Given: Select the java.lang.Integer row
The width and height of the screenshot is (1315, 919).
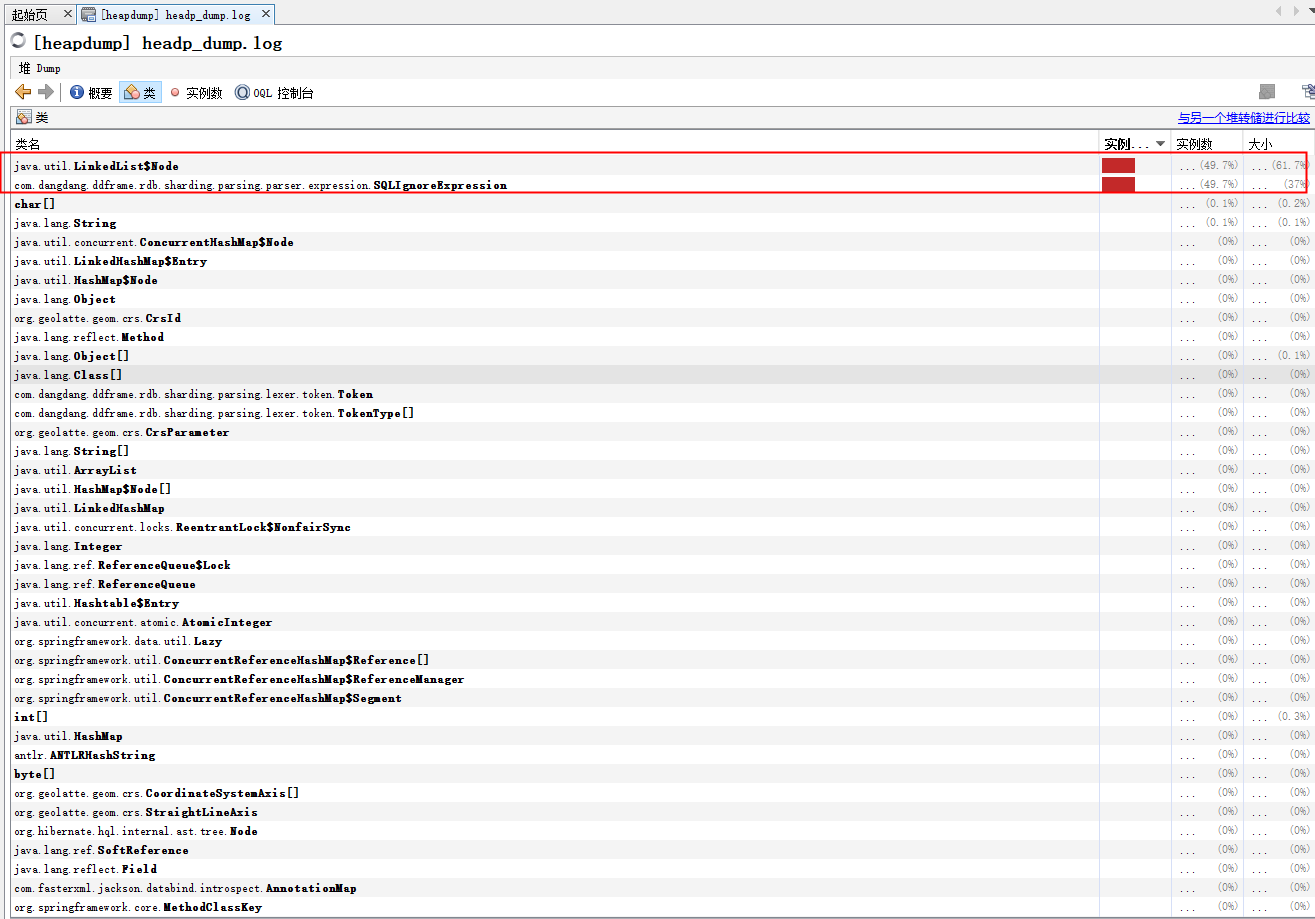Looking at the screenshot, I should coord(660,546).
